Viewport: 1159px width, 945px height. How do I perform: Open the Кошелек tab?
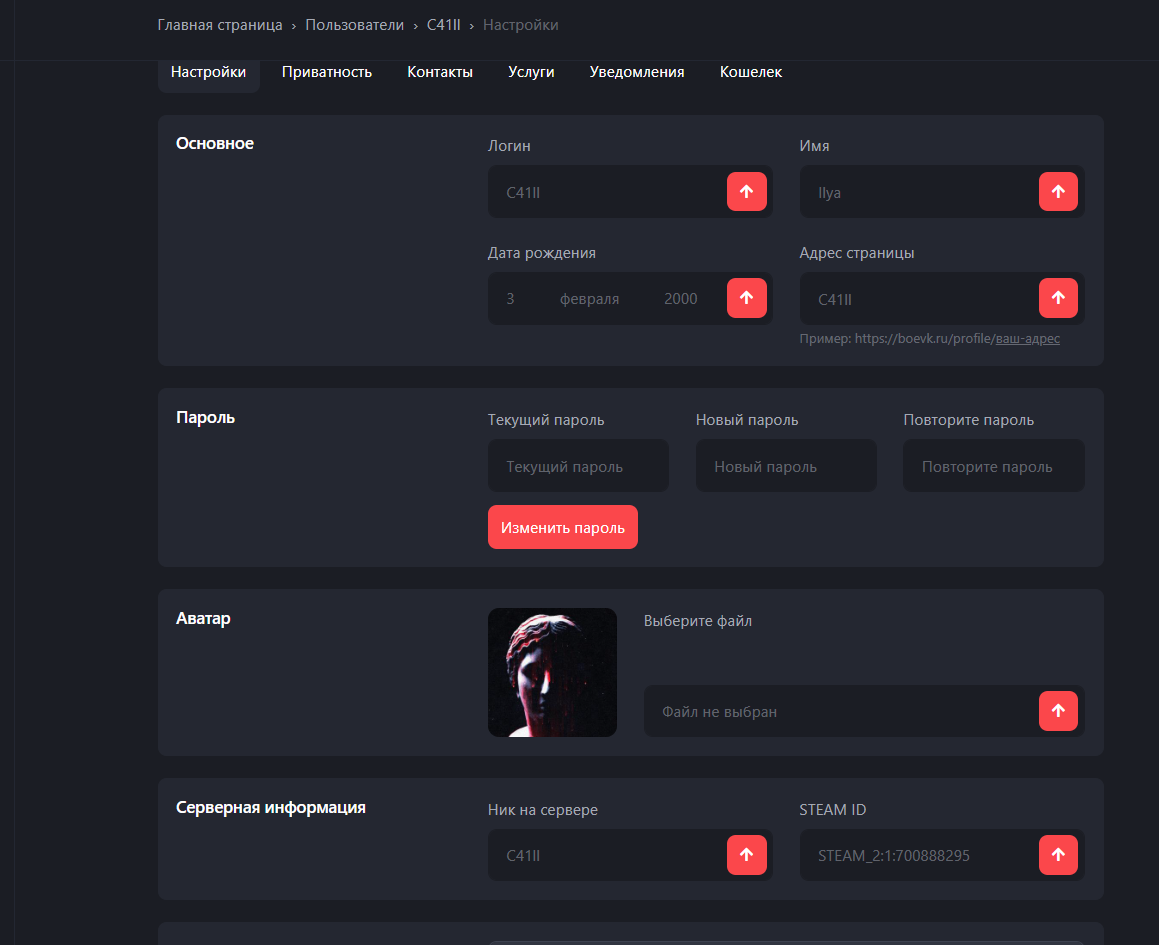click(750, 72)
